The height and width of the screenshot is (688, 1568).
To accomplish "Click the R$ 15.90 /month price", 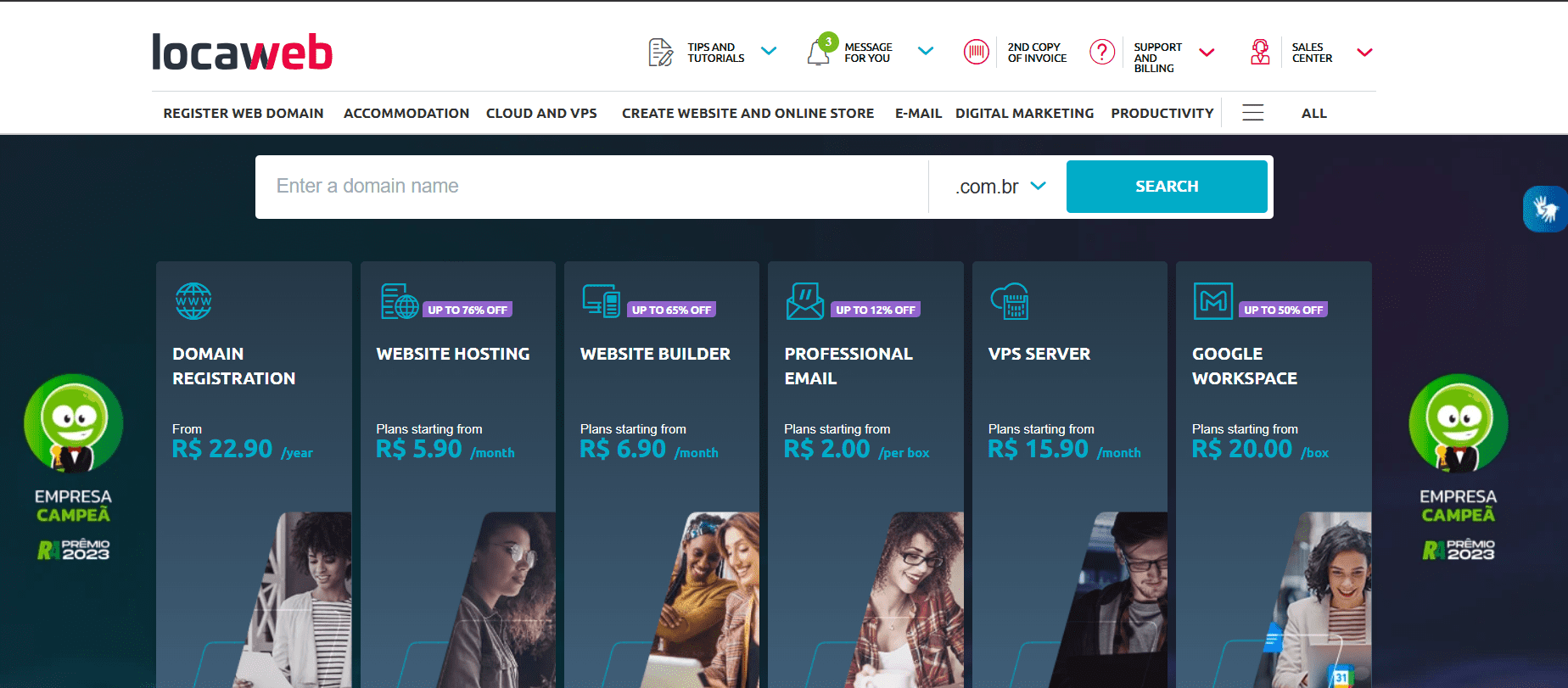I will [1065, 449].
